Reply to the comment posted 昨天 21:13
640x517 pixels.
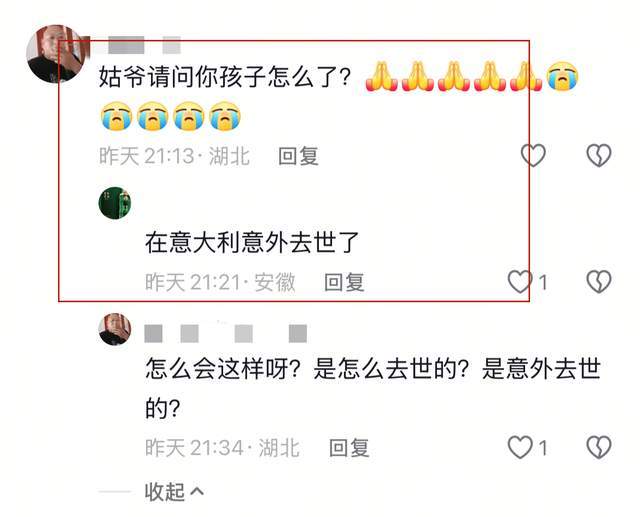pyautogui.click(x=298, y=156)
